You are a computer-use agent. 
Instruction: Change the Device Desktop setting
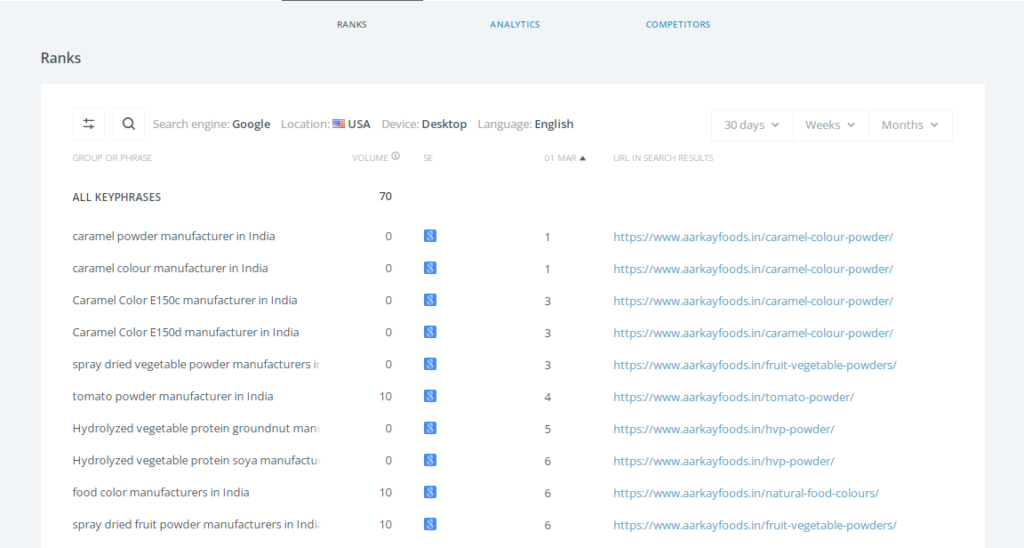[424, 124]
